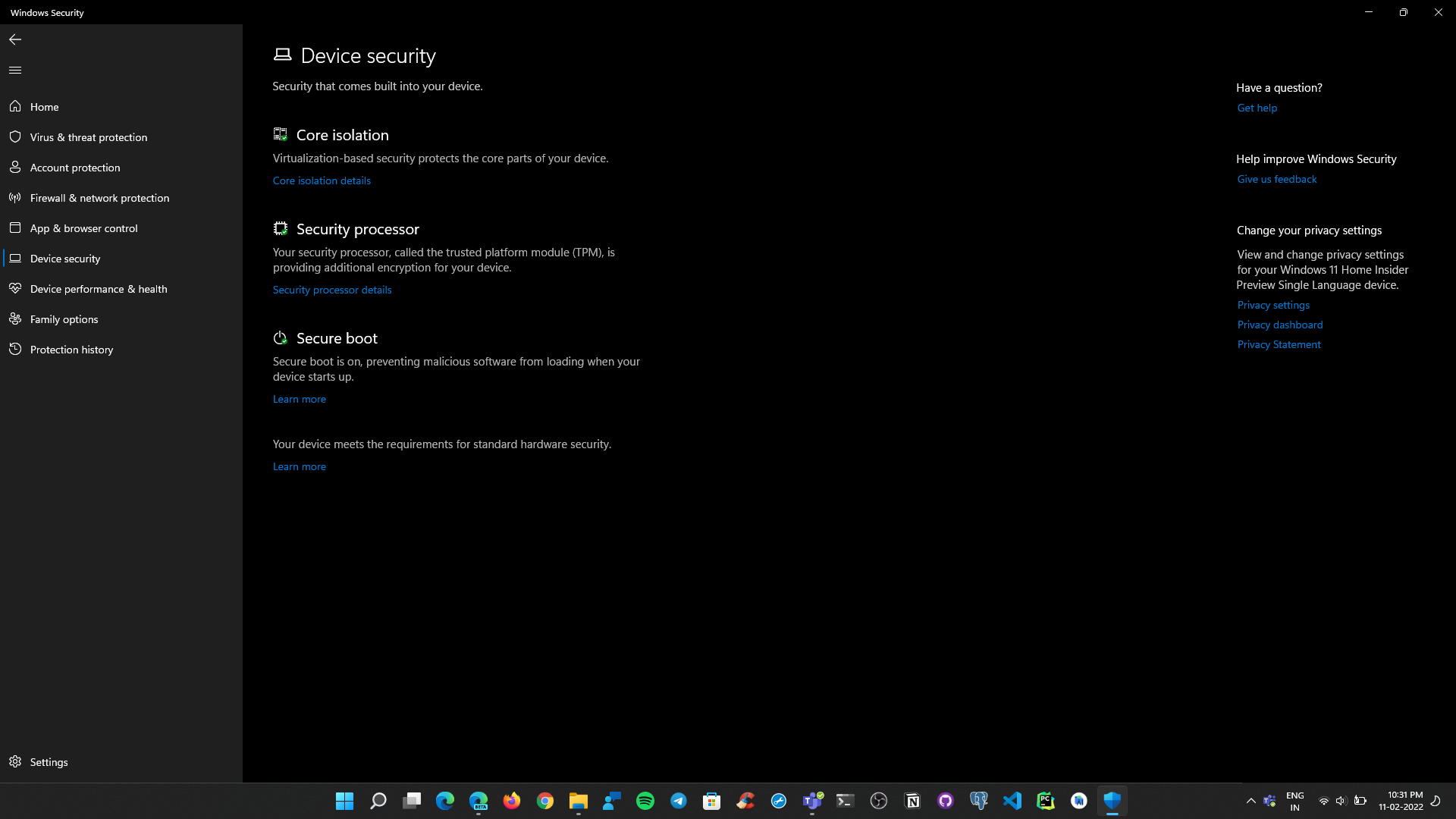Image resolution: width=1456 pixels, height=819 pixels.
Task: Expand hidden icons in the system tray
Action: point(1251,800)
